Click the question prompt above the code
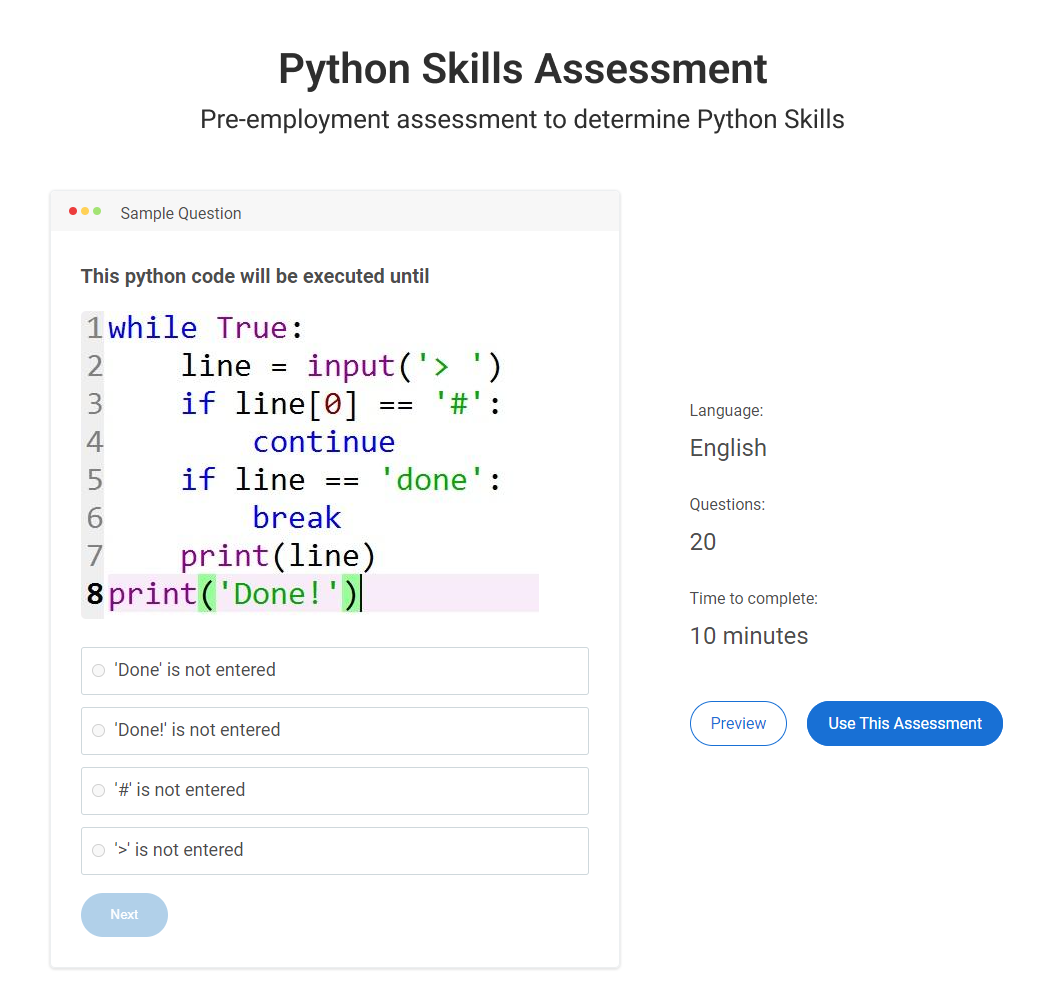Image resolution: width=1045 pixels, height=989 pixels. [255, 276]
